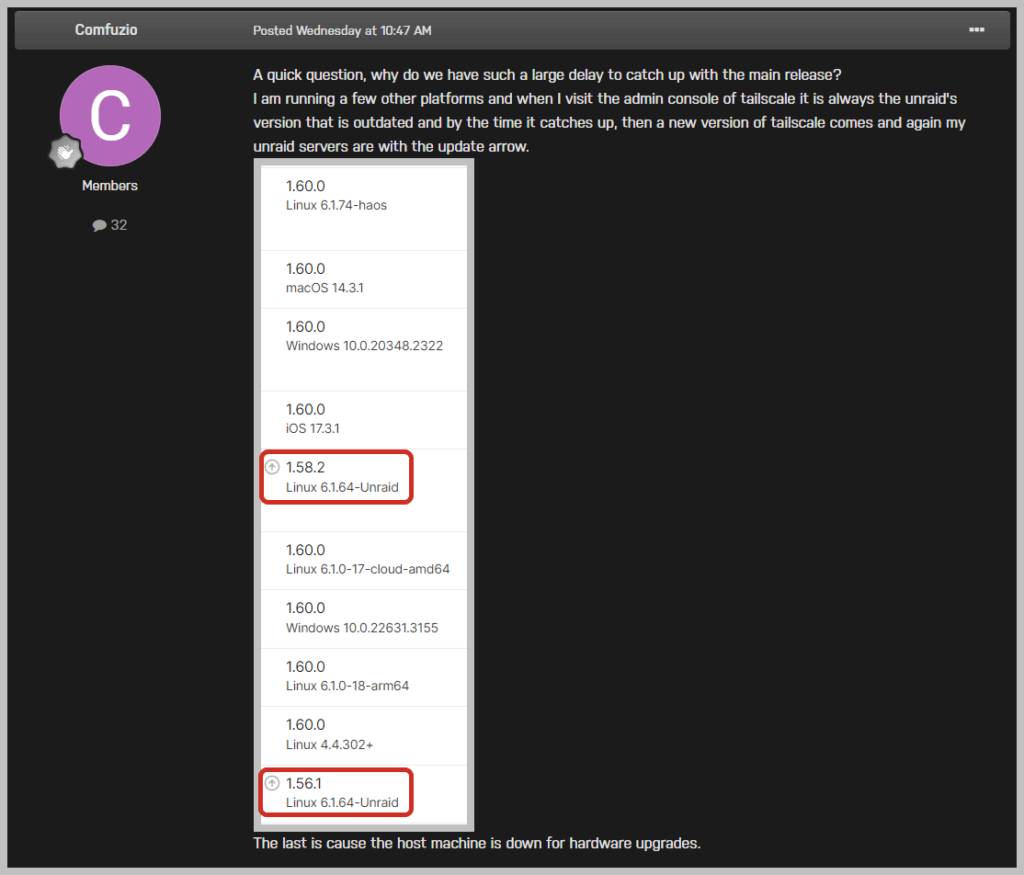Click the sentence about host machine hardware upgrades
The image size is (1024, 875).
click(477, 843)
